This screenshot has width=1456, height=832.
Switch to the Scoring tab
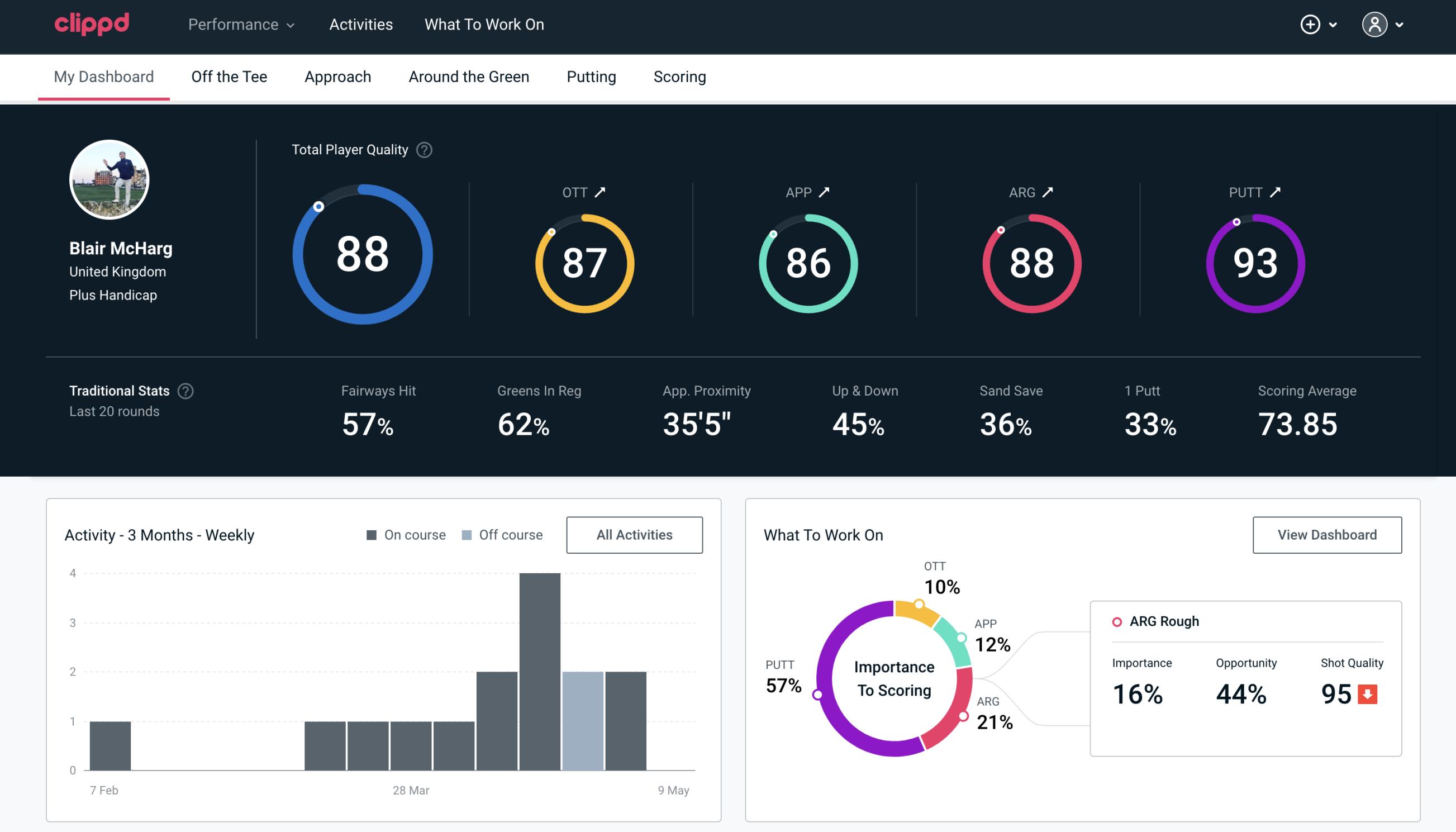[680, 76]
